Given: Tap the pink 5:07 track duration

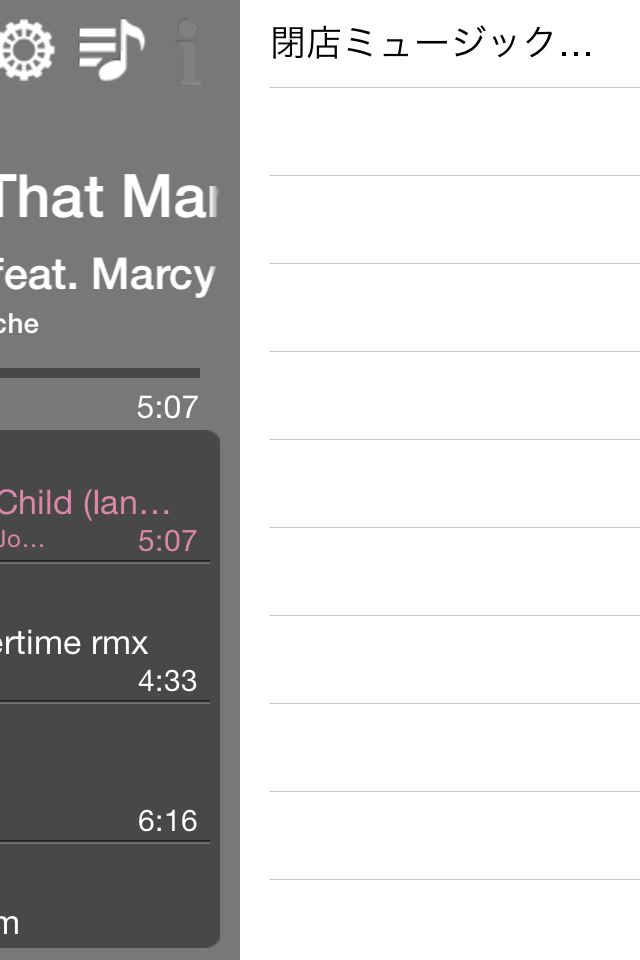Looking at the screenshot, I should pyautogui.click(x=167, y=541).
